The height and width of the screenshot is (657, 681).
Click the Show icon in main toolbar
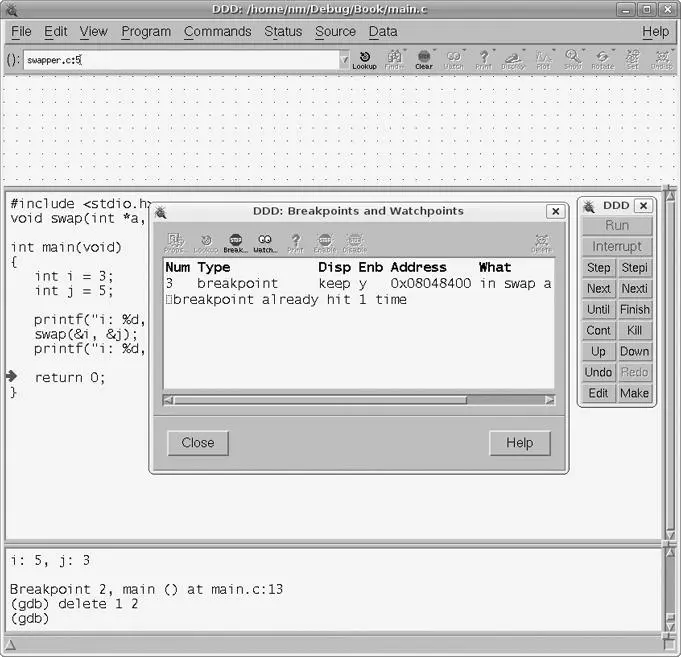573,59
